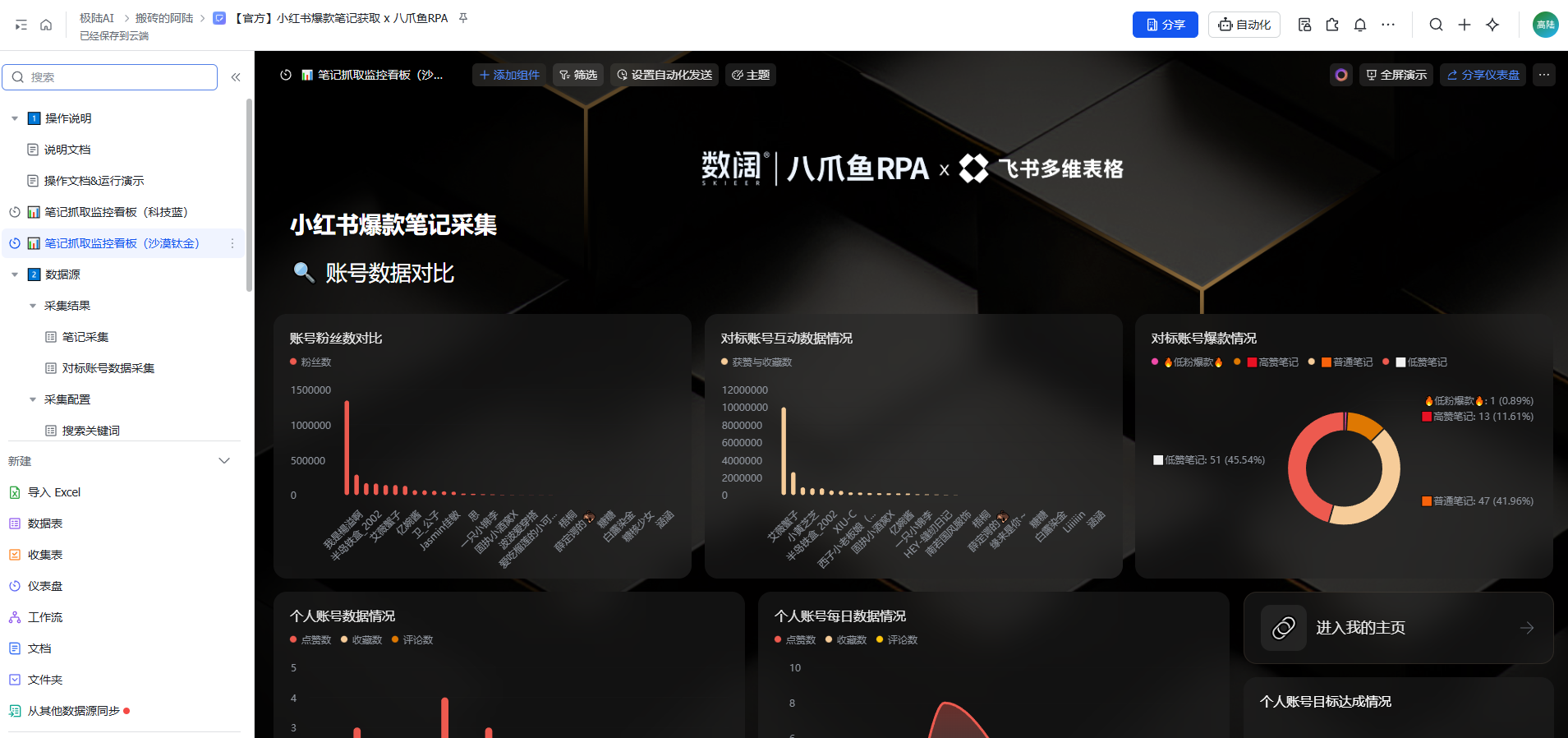Toggle the sidebar navigation menu icon
The width and height of the screenshot is (1568, 738).
tap(21, 25)
